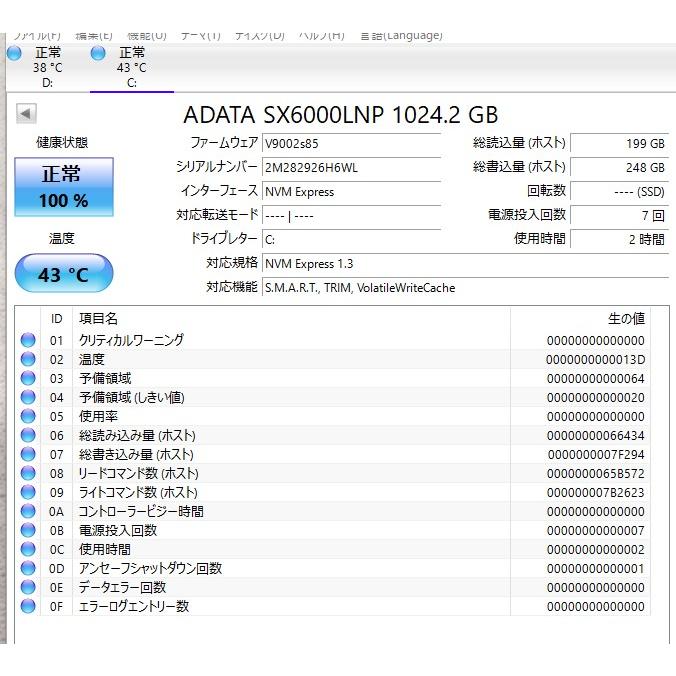This screenshot has width=676, height=676.
Task: Click the シリアルナンバー label
Action: [x=217, y=167]
